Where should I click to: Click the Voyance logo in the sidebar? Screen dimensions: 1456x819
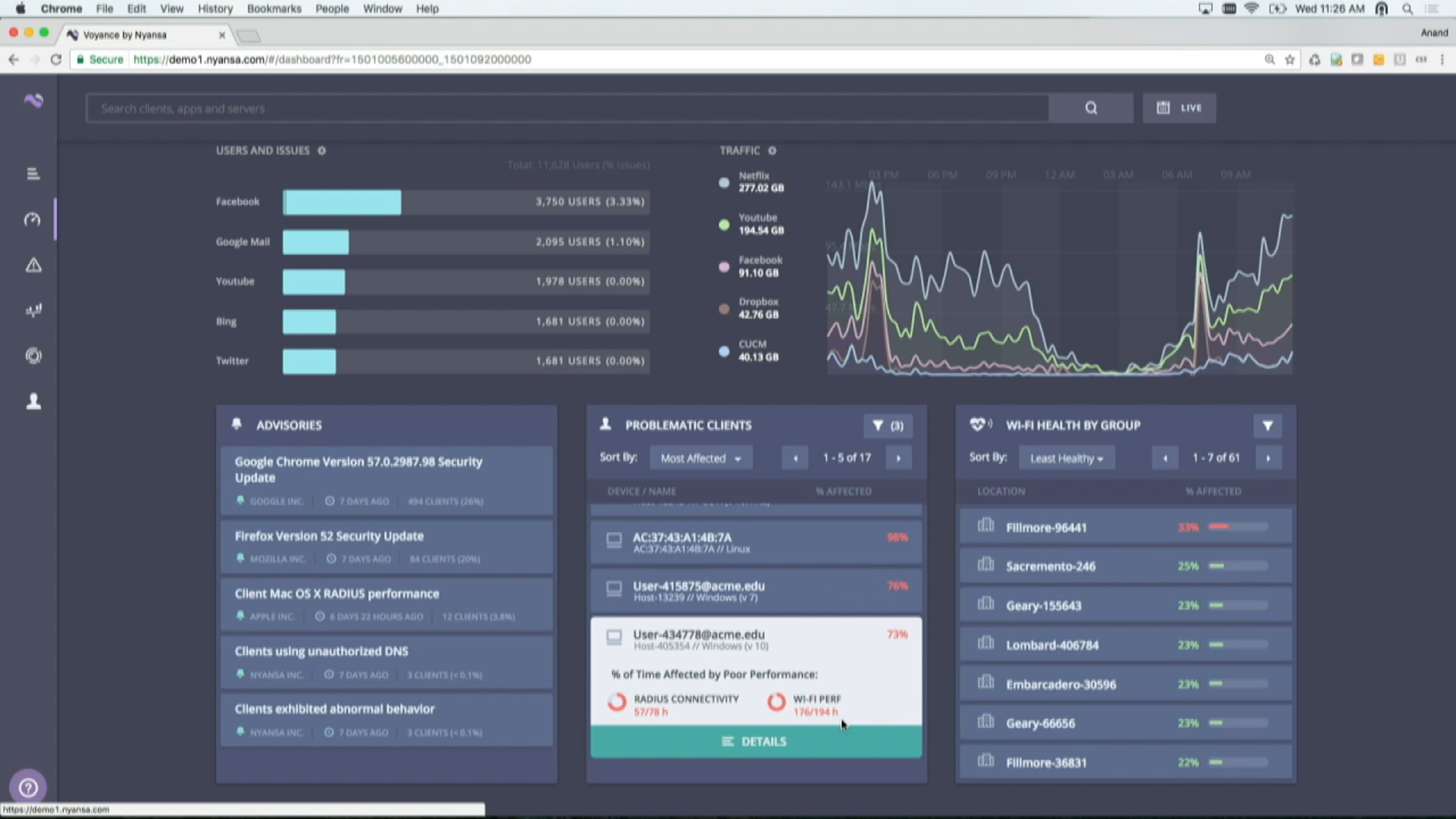33,100
